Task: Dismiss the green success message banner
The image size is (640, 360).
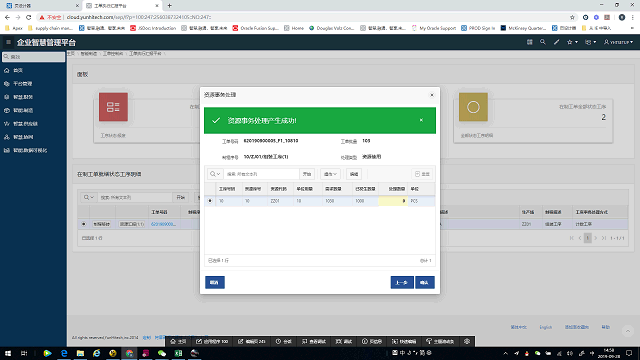Action: 421,120
